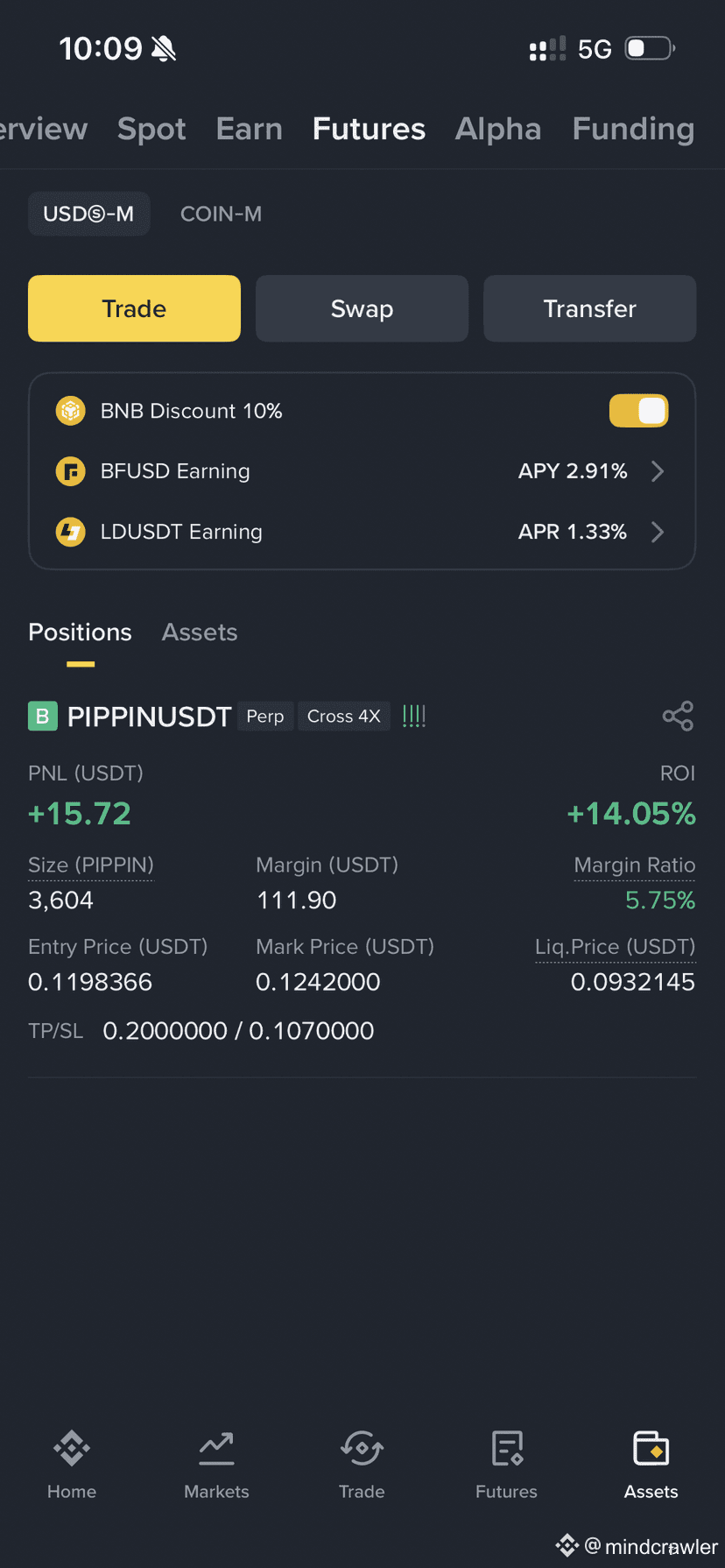Select the USDⓈ-M contract type
The width and height of the screenshot is (725, 1568).
click(x=88, y=214)
